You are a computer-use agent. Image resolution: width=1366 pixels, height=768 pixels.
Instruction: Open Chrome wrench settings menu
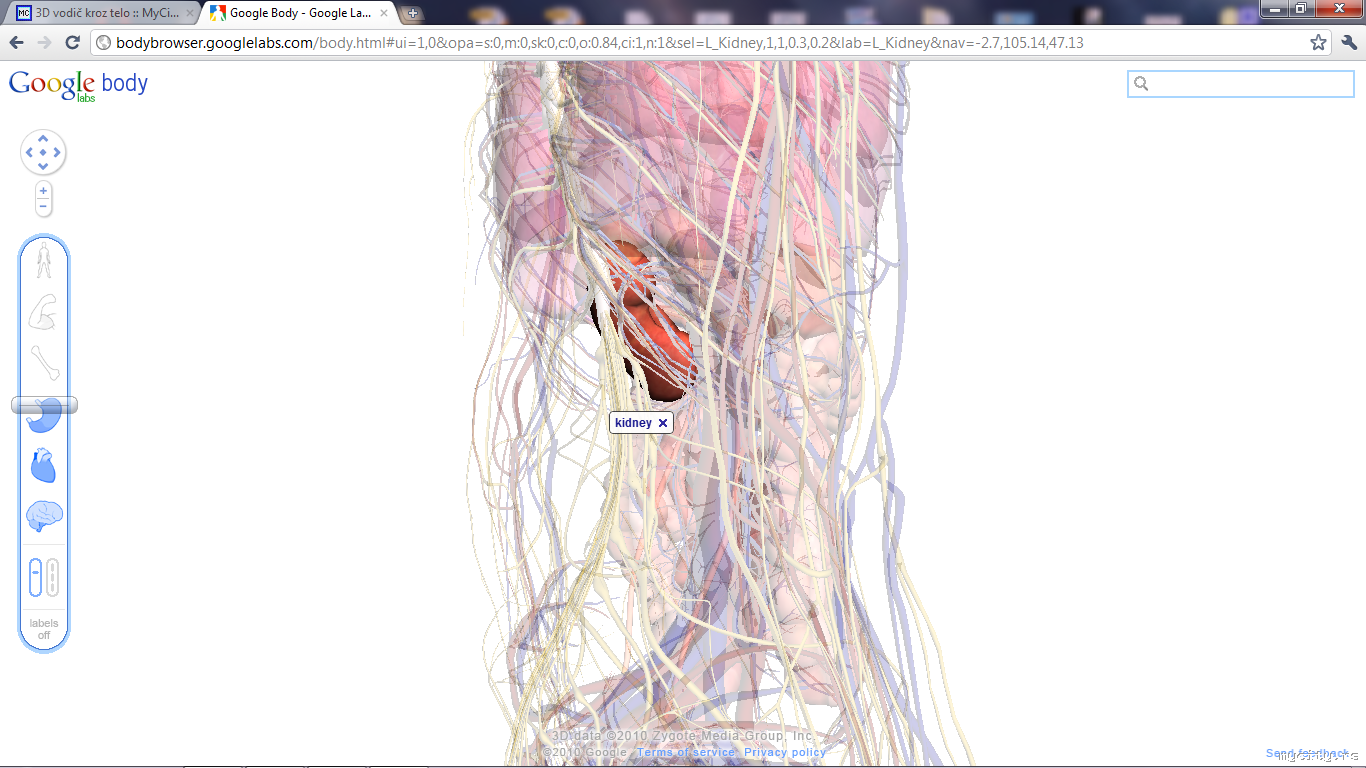[x=1349, y=42]
